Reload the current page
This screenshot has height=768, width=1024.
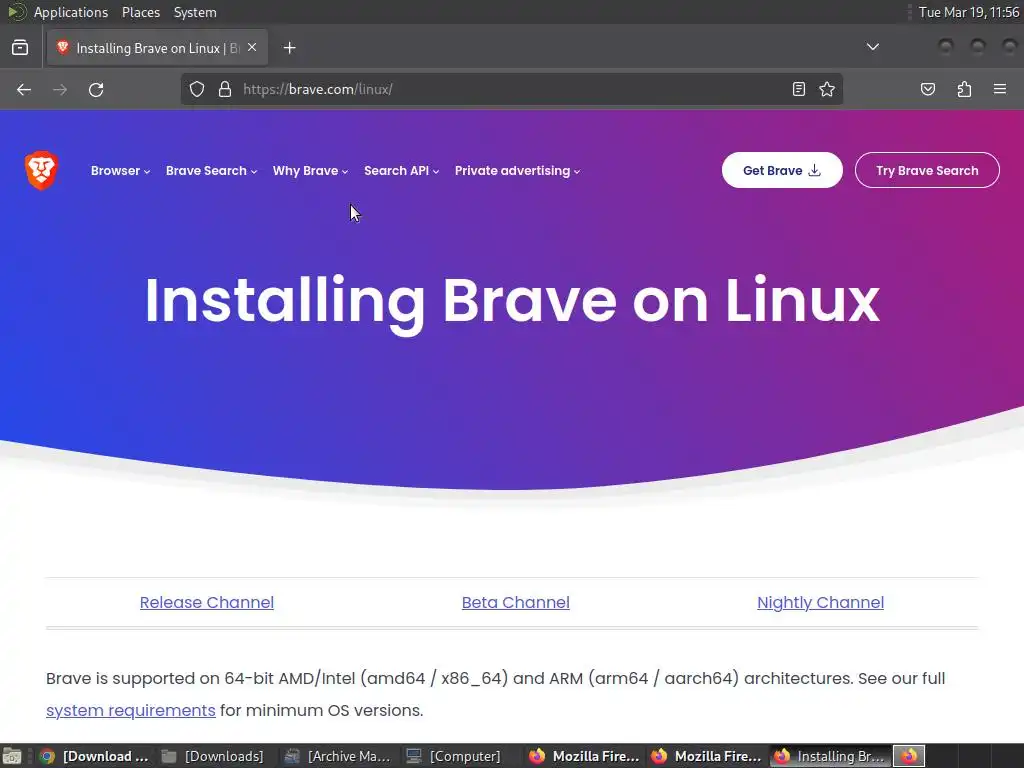coord(96,89)
